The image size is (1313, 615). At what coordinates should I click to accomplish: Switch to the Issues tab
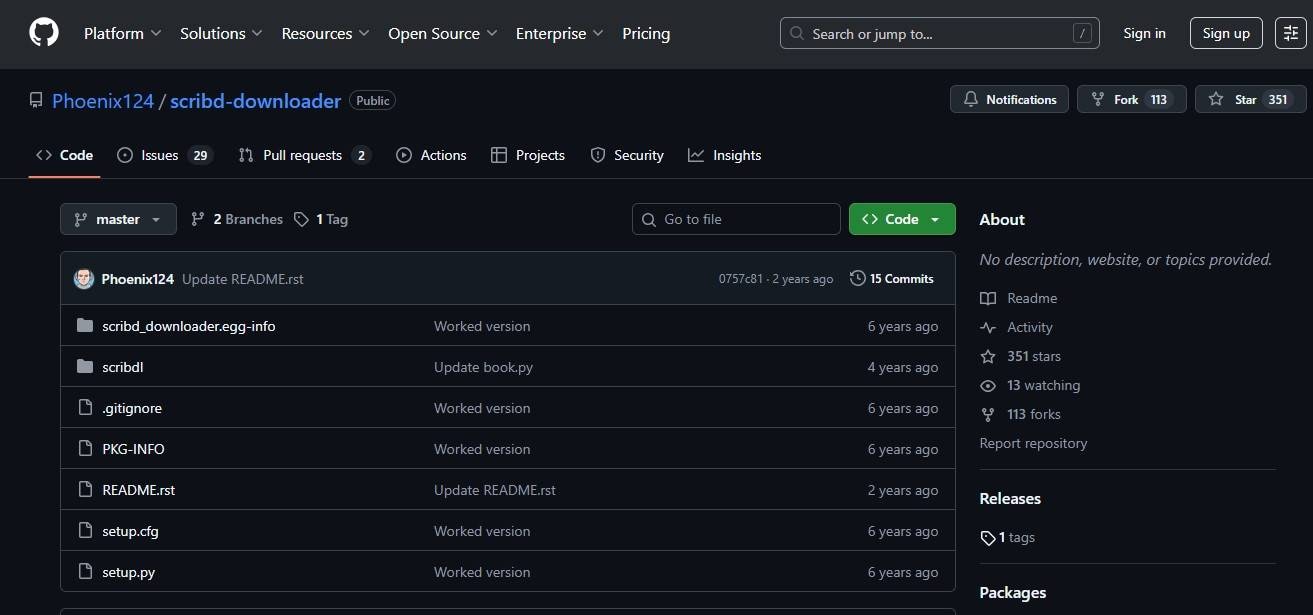point(165,155)
